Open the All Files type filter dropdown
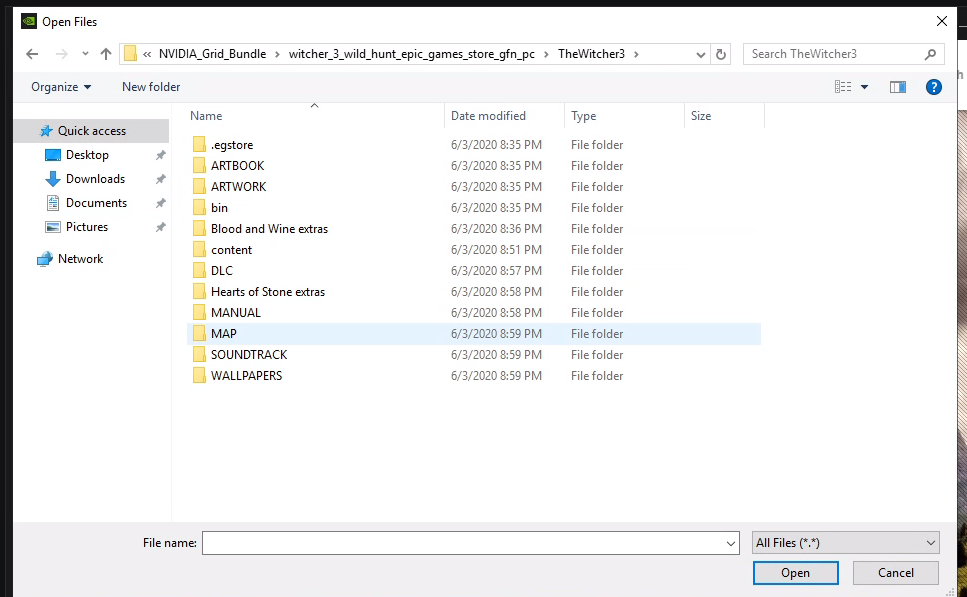Screen dimensions: 967x597 tap(845, 542)
